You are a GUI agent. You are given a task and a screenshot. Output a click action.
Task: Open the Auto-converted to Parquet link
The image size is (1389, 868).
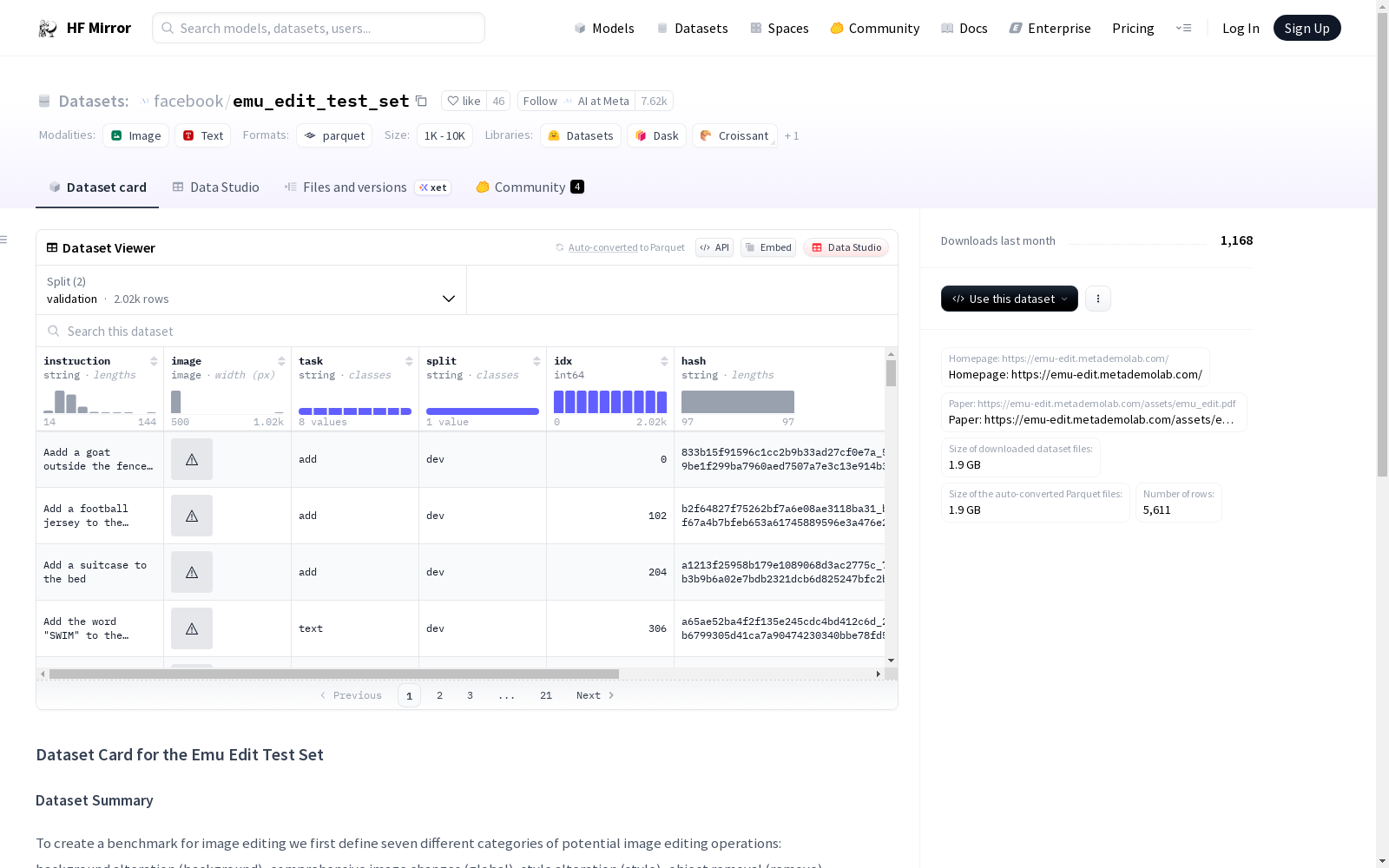pyautogui.click(x=626, y=247)
